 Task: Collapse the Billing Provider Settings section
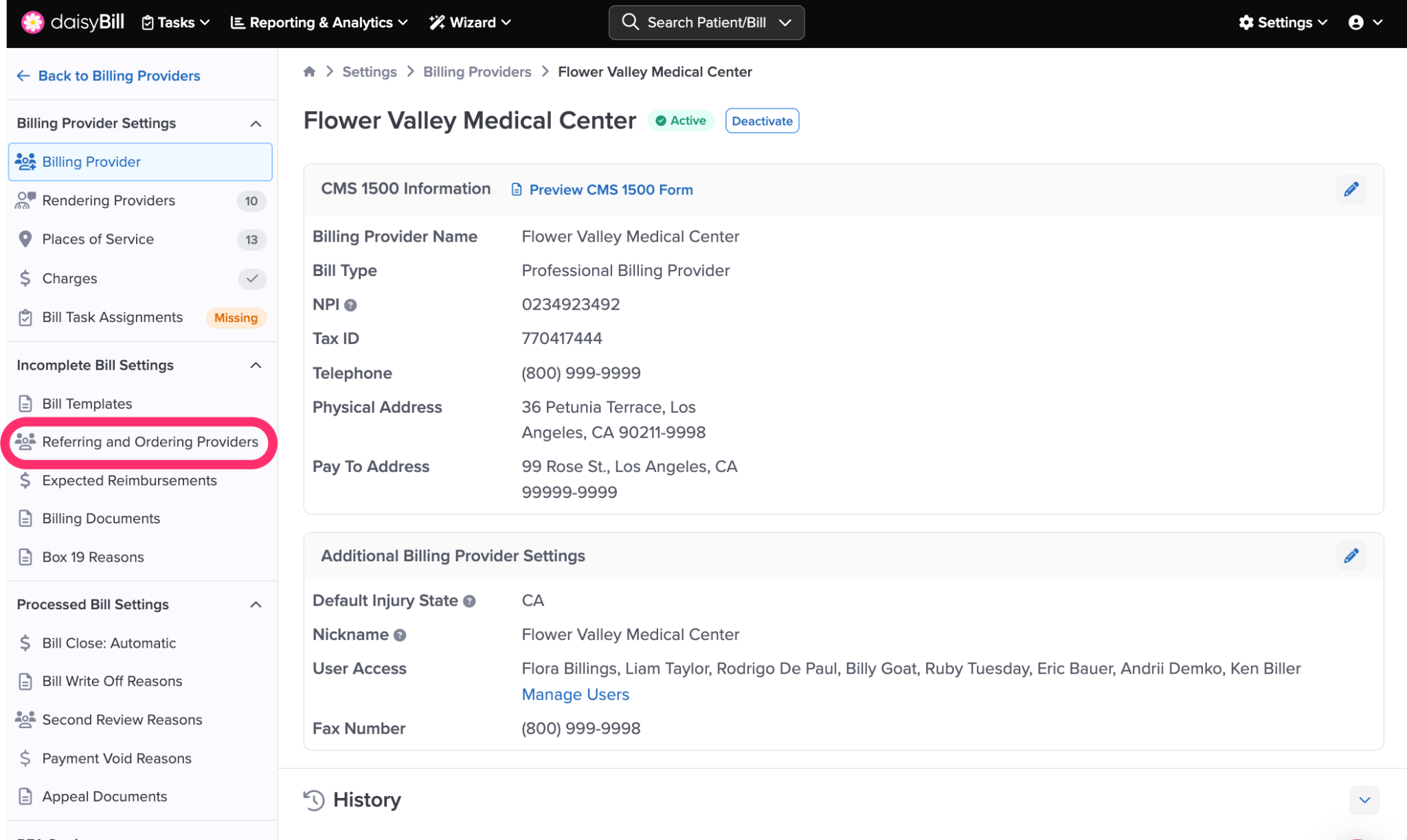coord(256,124)
